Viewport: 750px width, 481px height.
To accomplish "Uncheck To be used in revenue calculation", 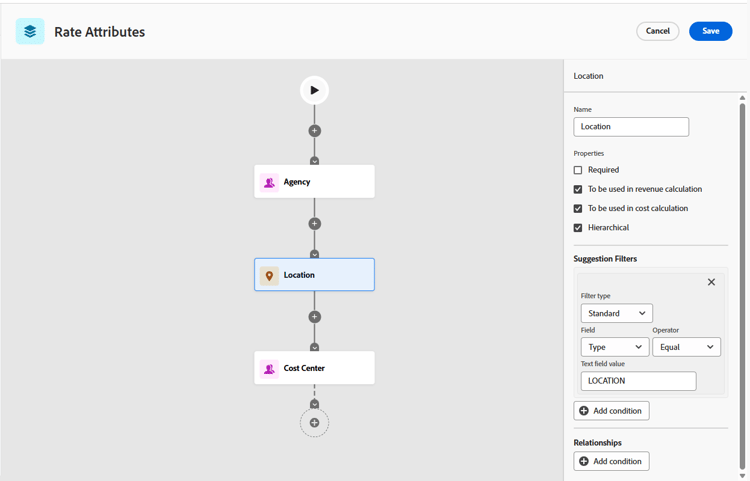I will click(578, 189).
